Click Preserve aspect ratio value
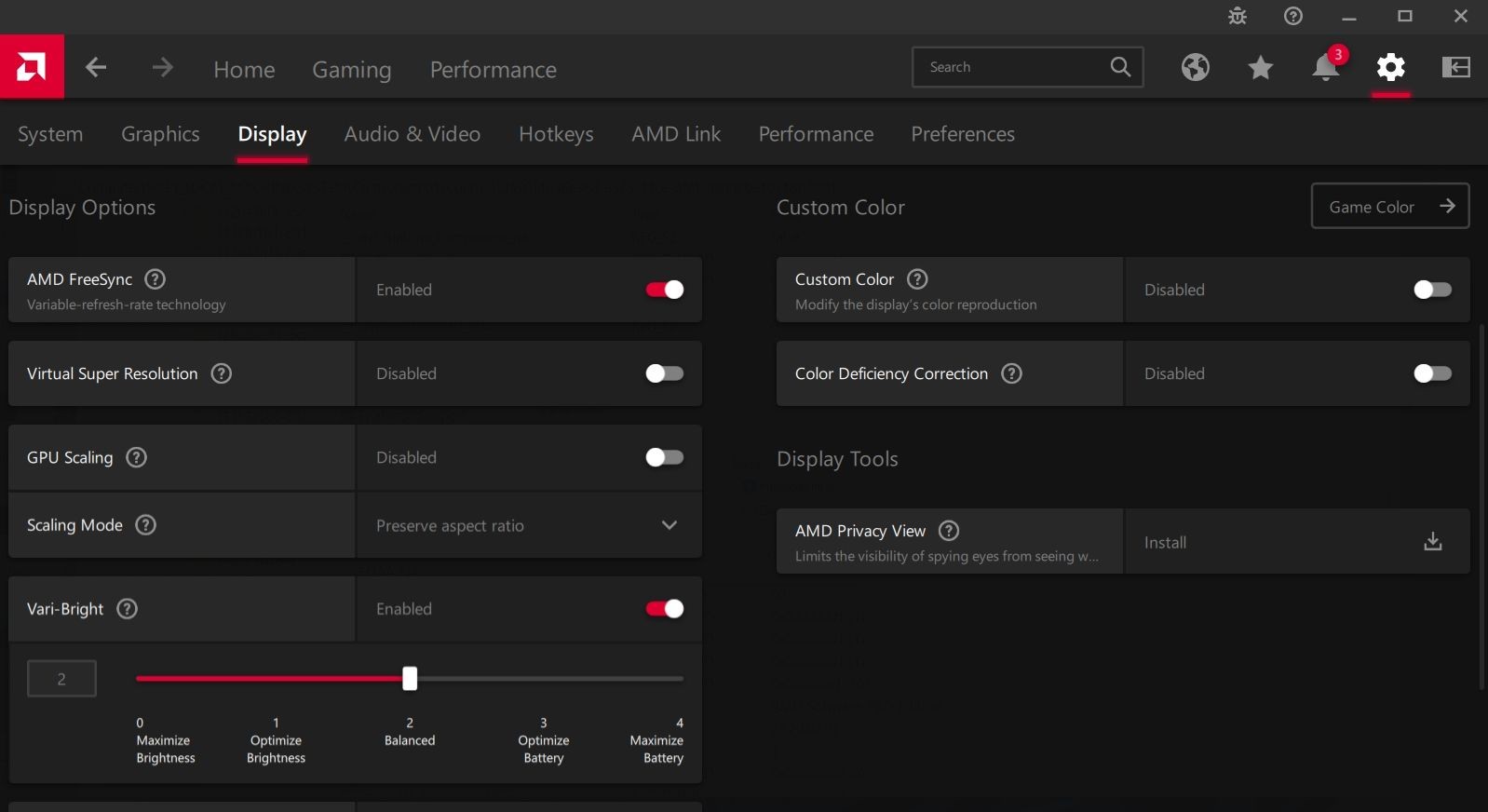Screen dimensions: 1488x812 pos(450,526)
